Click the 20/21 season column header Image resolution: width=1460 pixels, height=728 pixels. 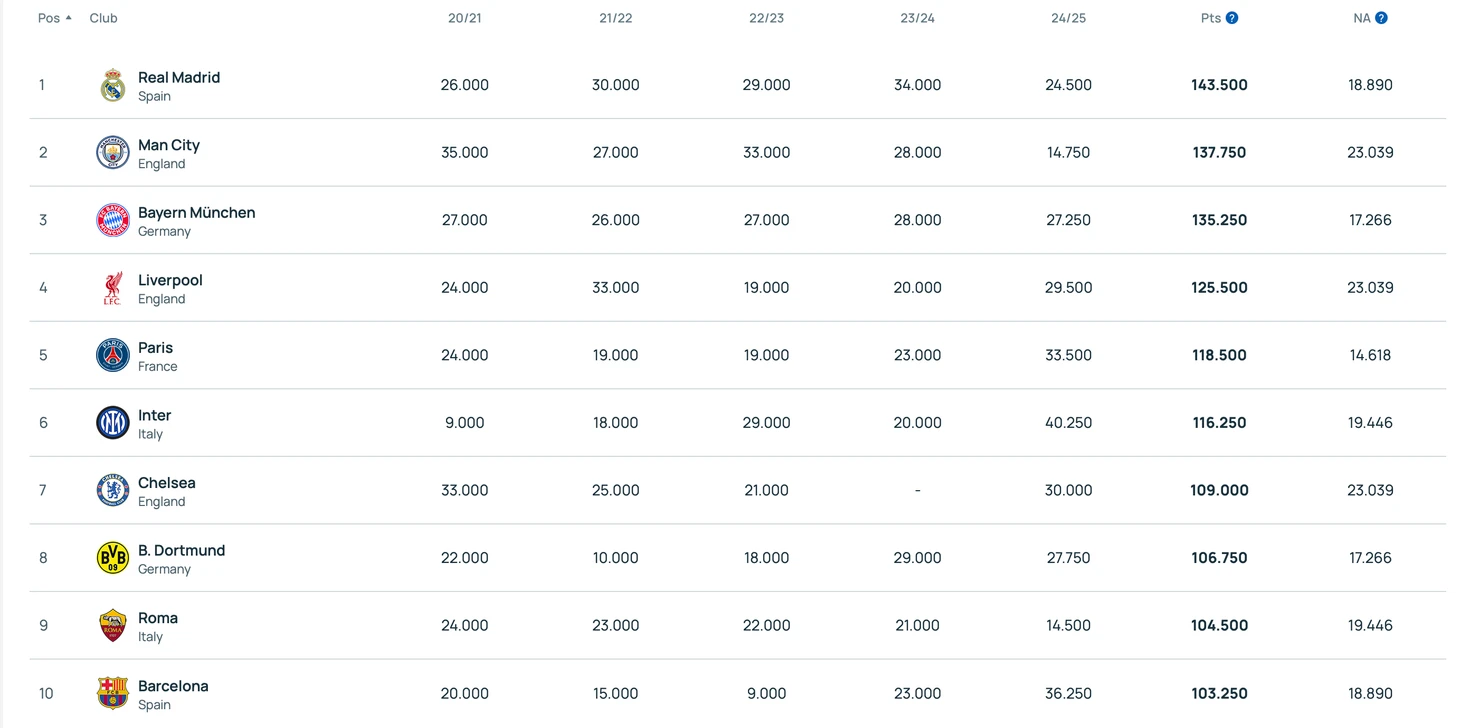465,18
